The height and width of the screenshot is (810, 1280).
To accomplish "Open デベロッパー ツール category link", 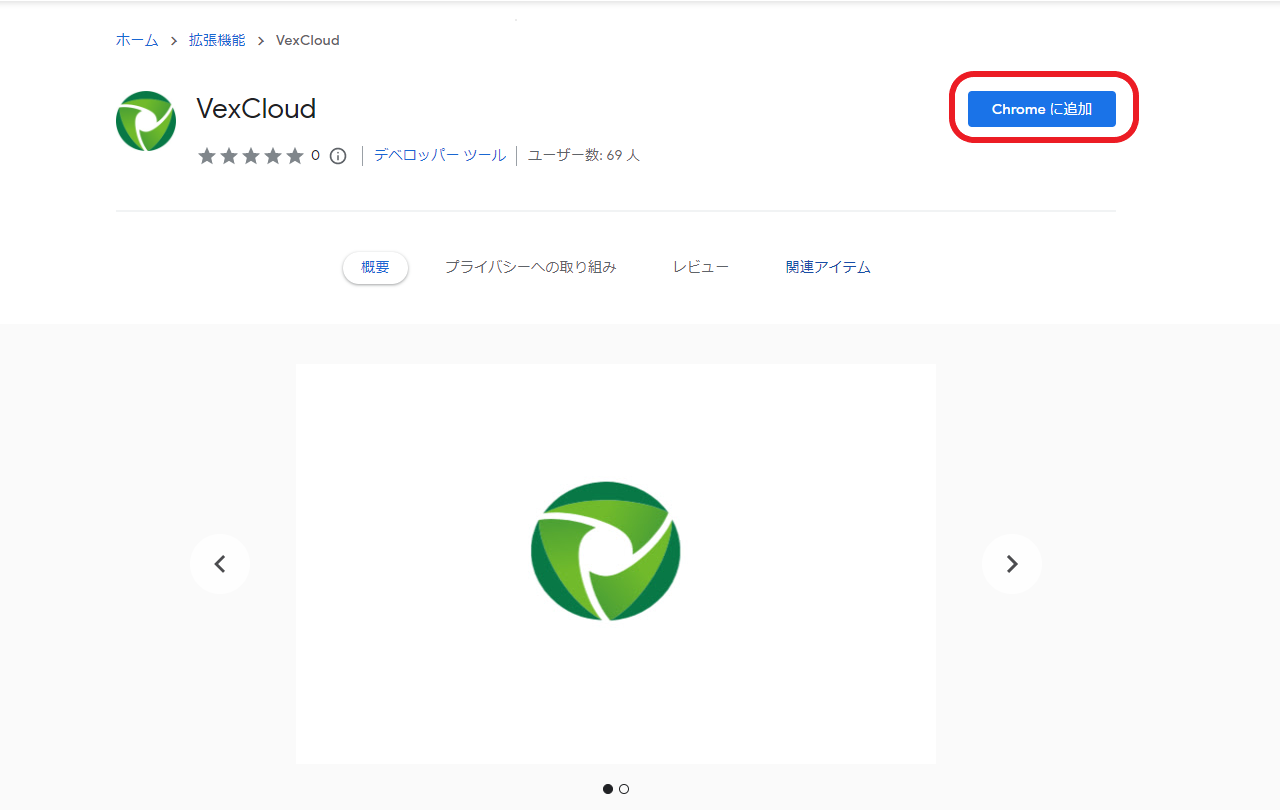I will [440, 155].
